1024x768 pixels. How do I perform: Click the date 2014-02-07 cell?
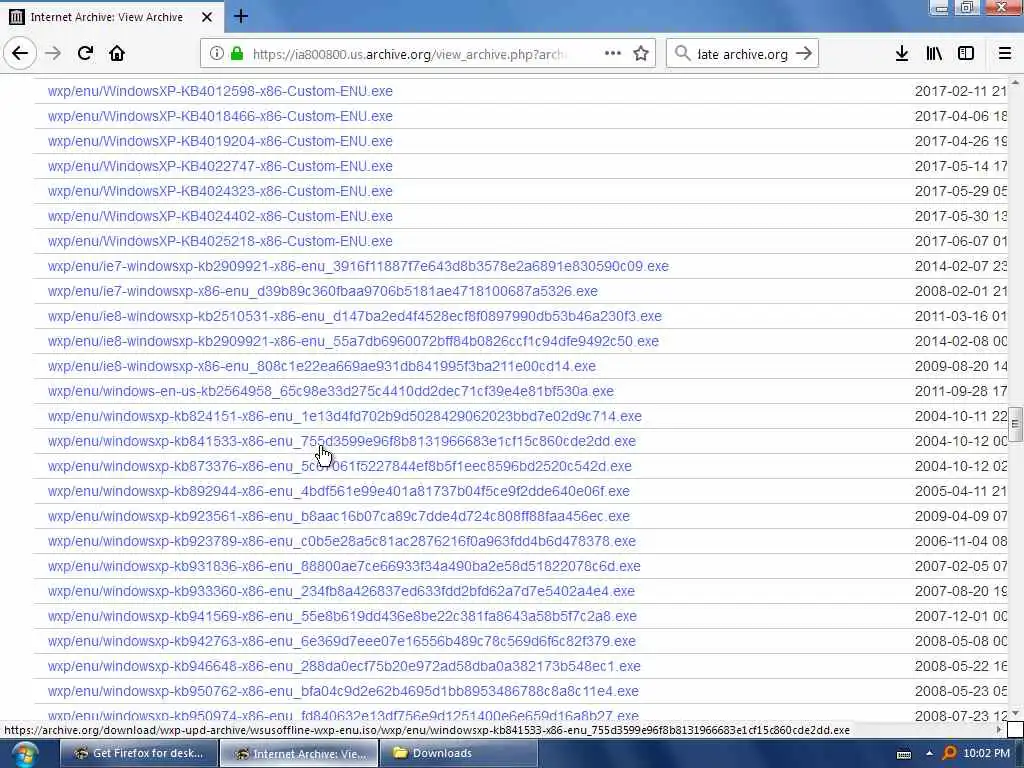tap(961, 266)
